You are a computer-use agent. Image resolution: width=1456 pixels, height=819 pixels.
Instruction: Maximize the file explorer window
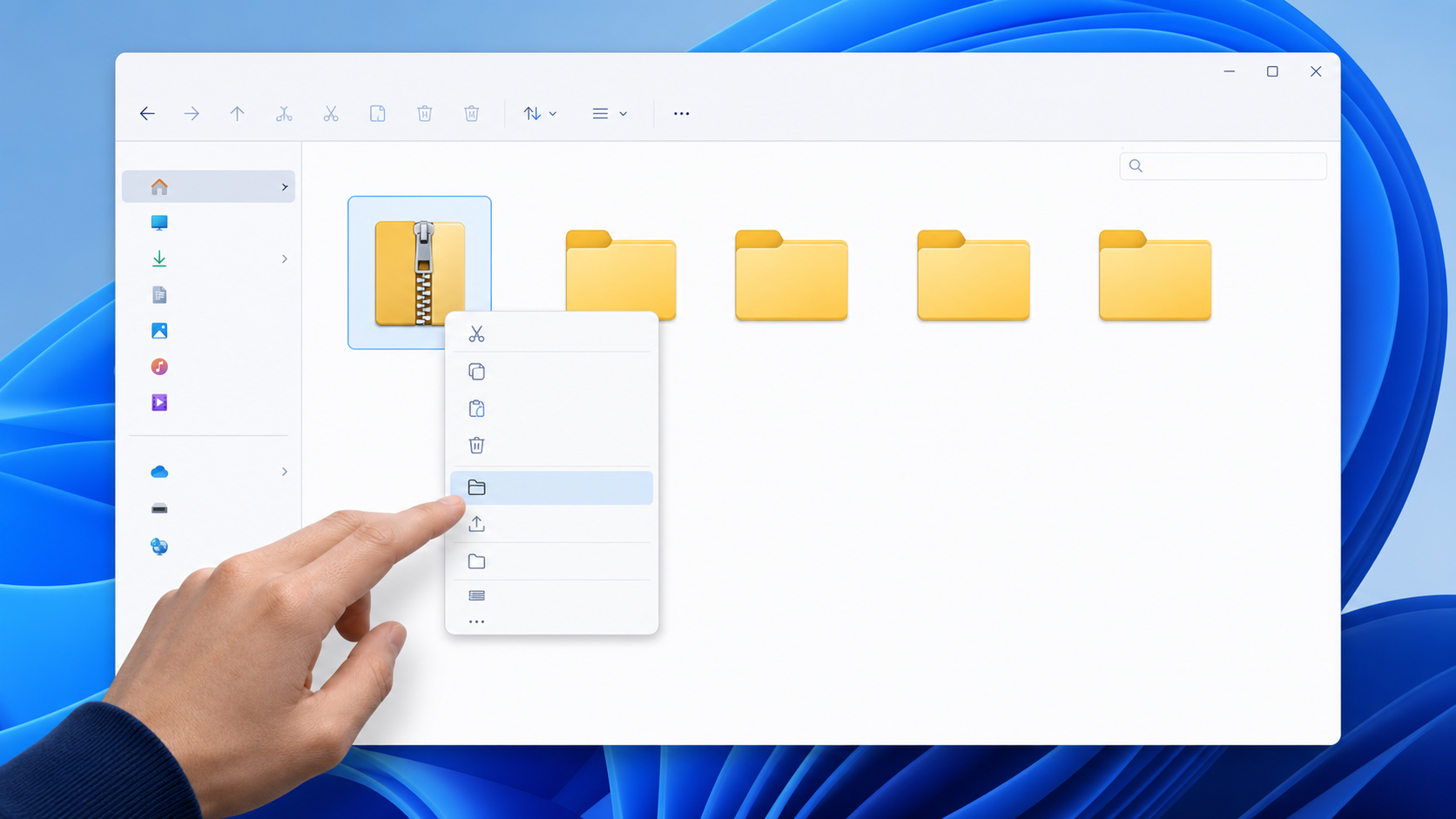coord(1272,71)
